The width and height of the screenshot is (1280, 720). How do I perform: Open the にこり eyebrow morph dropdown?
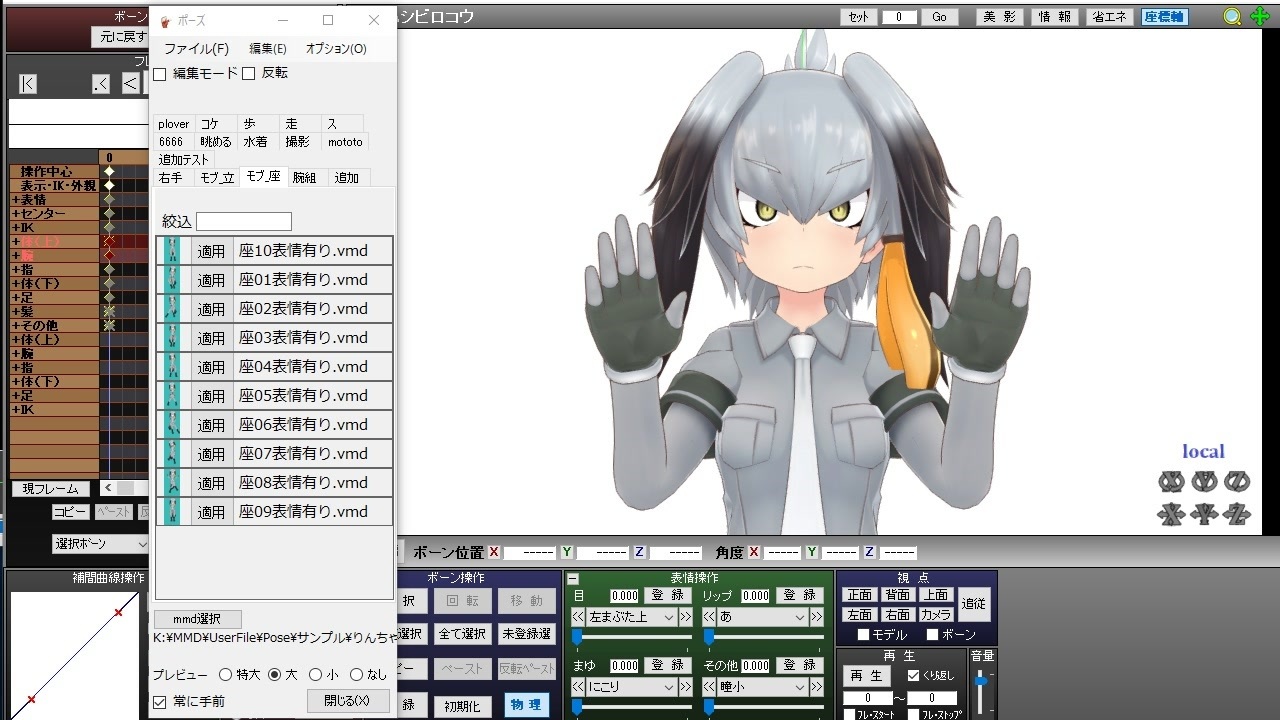click(x=632, y=687)
